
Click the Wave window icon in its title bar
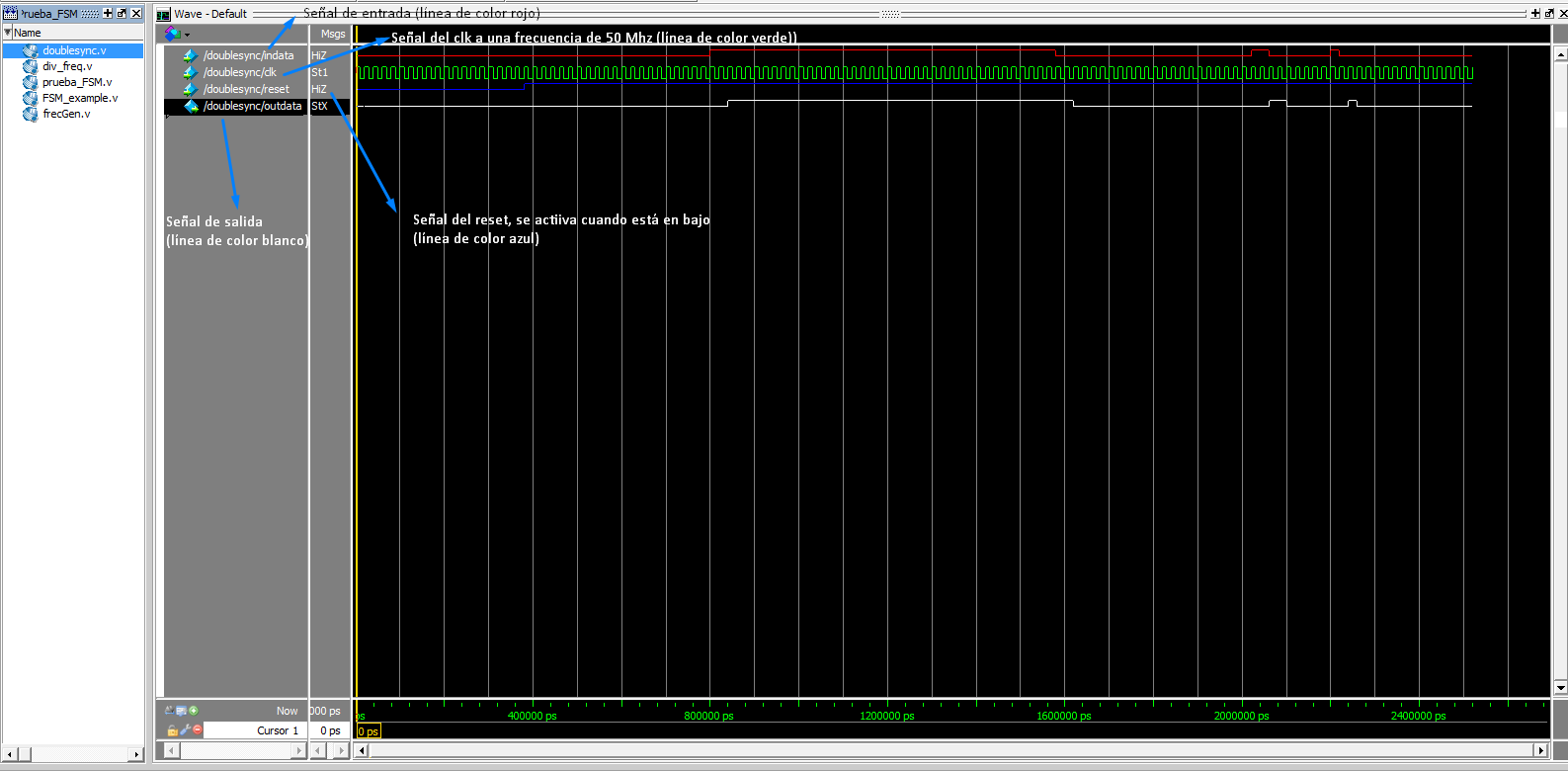pyautogui.click(x=164, y=14)
